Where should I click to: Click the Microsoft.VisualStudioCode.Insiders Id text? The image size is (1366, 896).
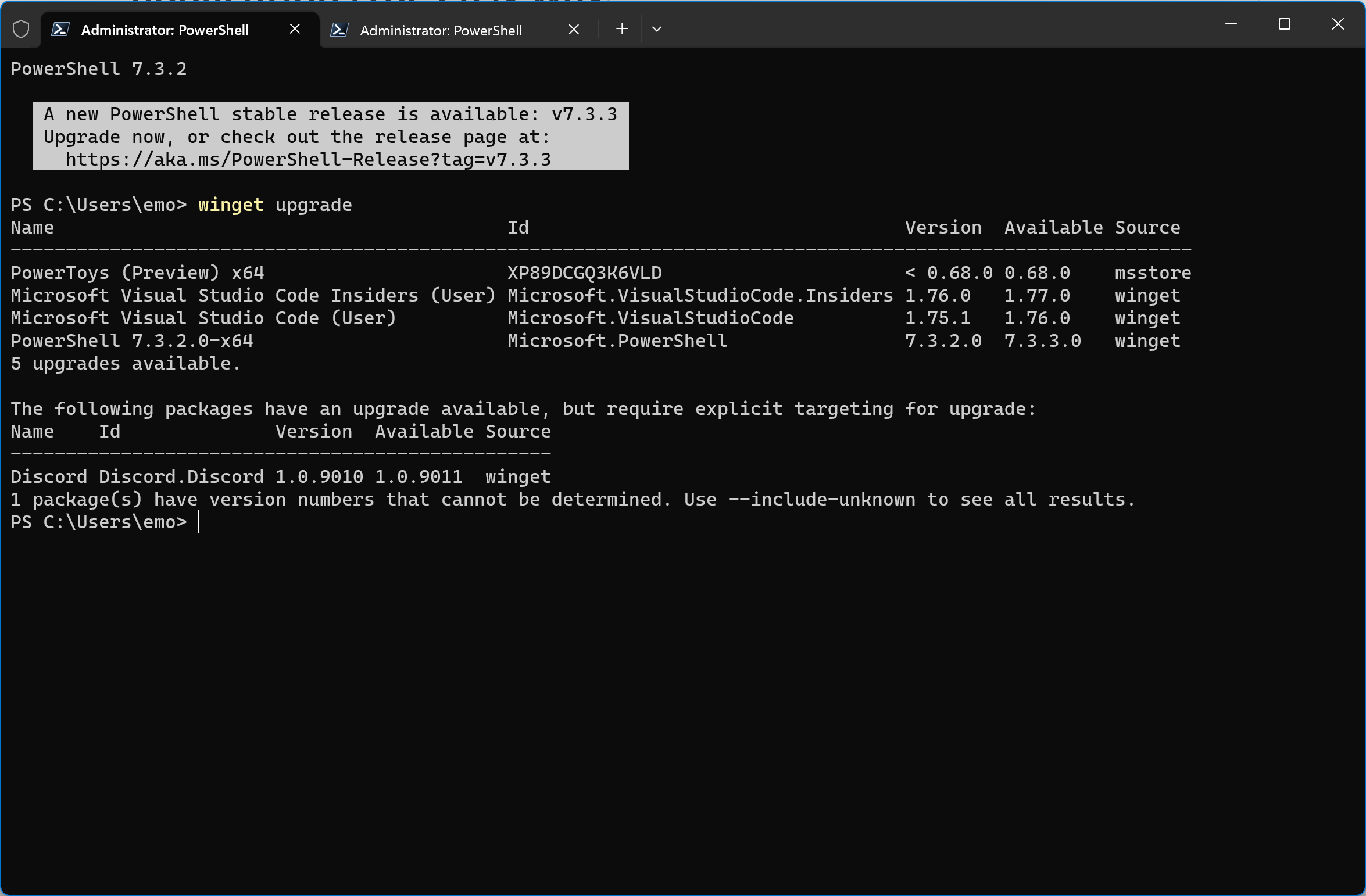pyautogui.click(x=700, y=295)
